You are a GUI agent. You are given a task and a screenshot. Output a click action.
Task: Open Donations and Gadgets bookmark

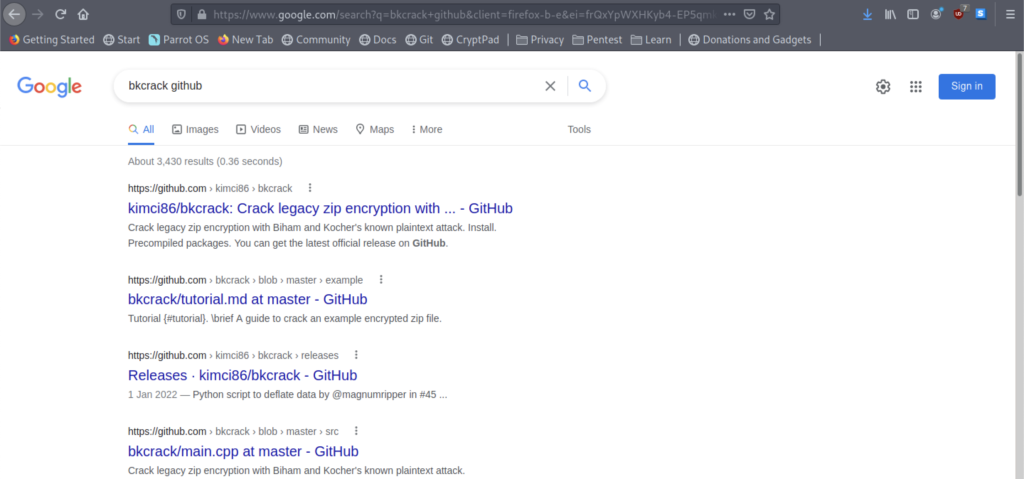(749, 40)
